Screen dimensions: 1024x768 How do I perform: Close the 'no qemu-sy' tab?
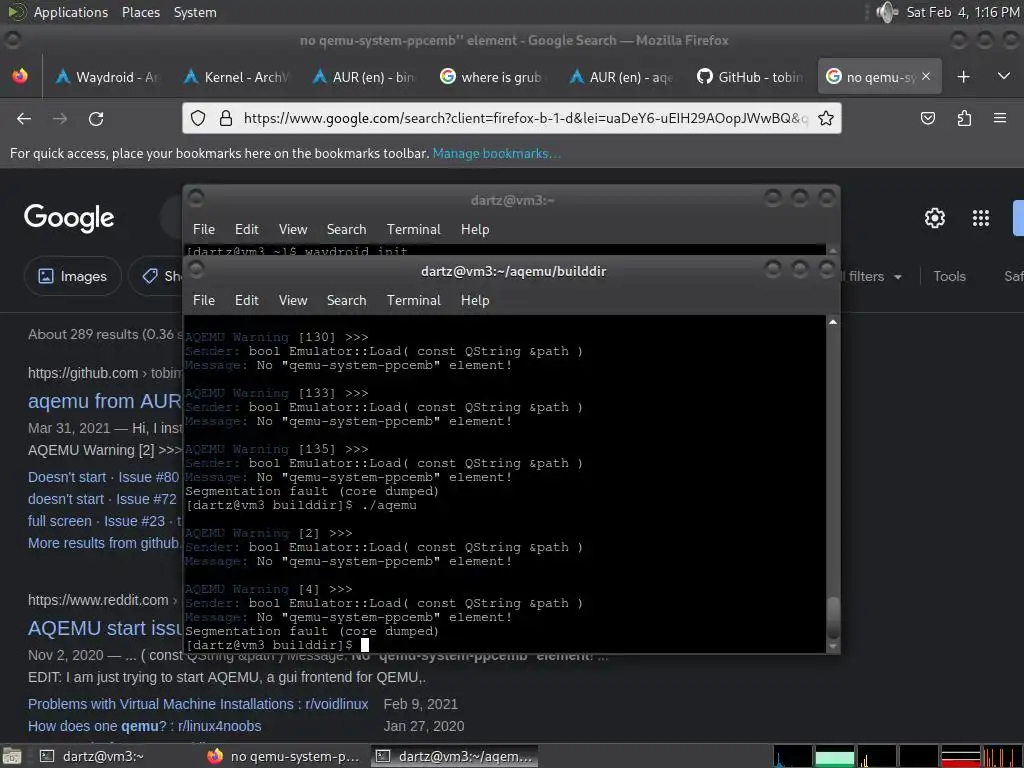[926, 76]
